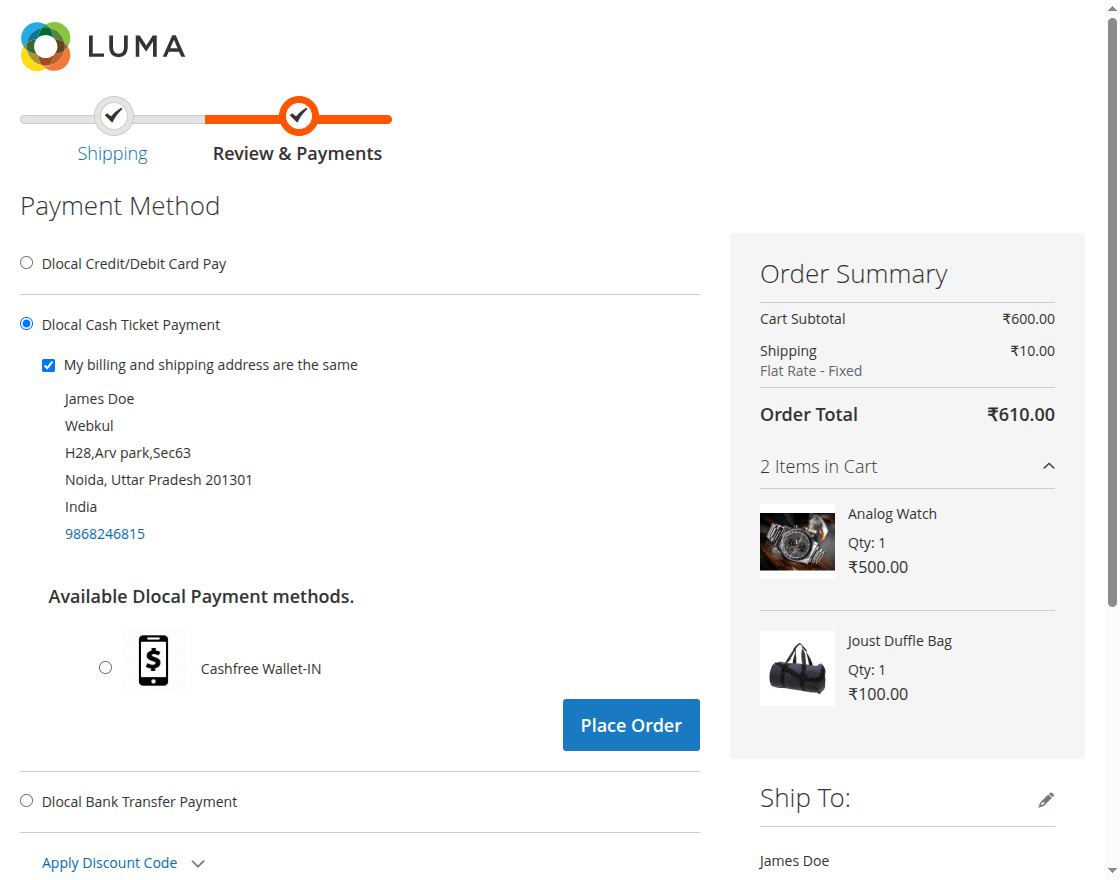1120x880 pixels.
Task: Open the Review & Payments step label
Action: click(297, 154)
